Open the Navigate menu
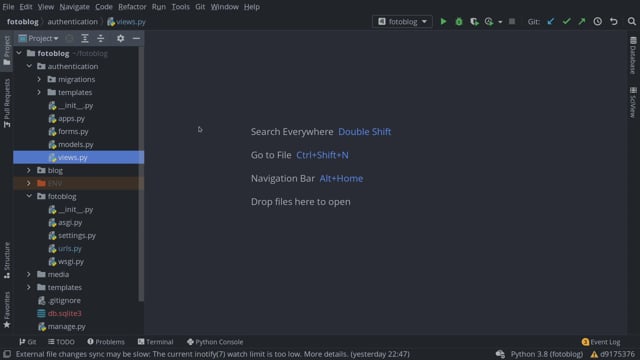Image resolution: width=640 pixels, height=360 pixels. coord(74,7)
